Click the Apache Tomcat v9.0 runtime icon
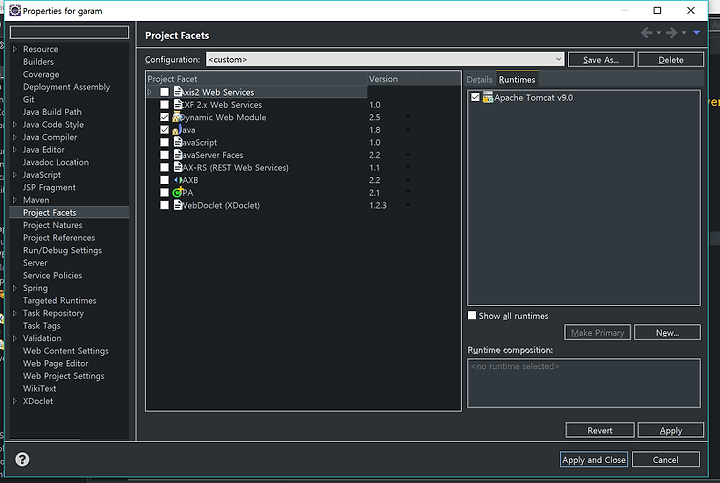This screenshot has width=720, height=483. [x=488, y=97]
